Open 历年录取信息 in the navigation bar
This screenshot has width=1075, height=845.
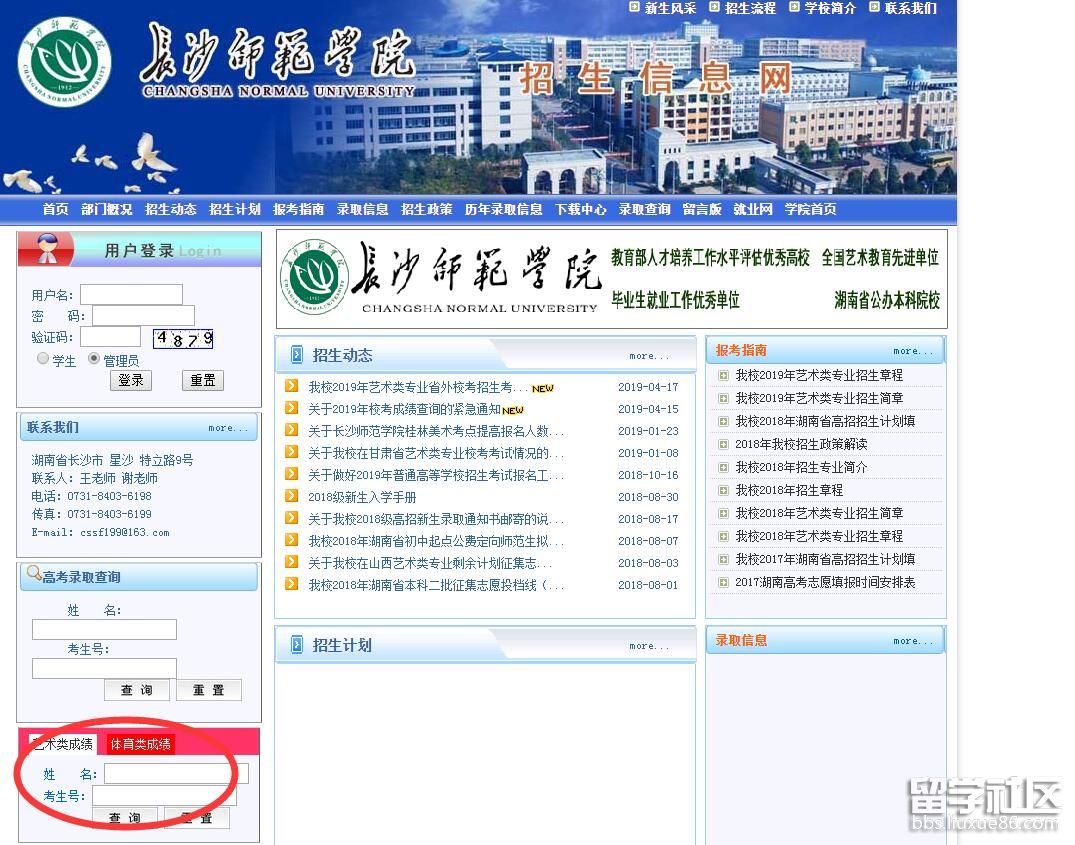tap(503, 209)
